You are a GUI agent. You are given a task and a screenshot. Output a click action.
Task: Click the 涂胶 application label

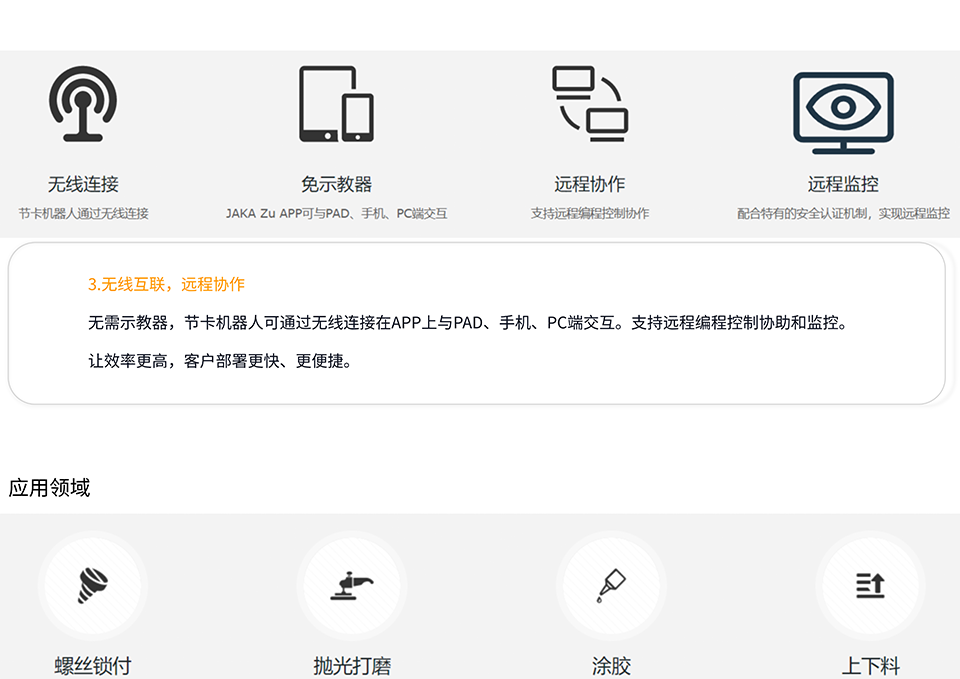click(610, 665)
